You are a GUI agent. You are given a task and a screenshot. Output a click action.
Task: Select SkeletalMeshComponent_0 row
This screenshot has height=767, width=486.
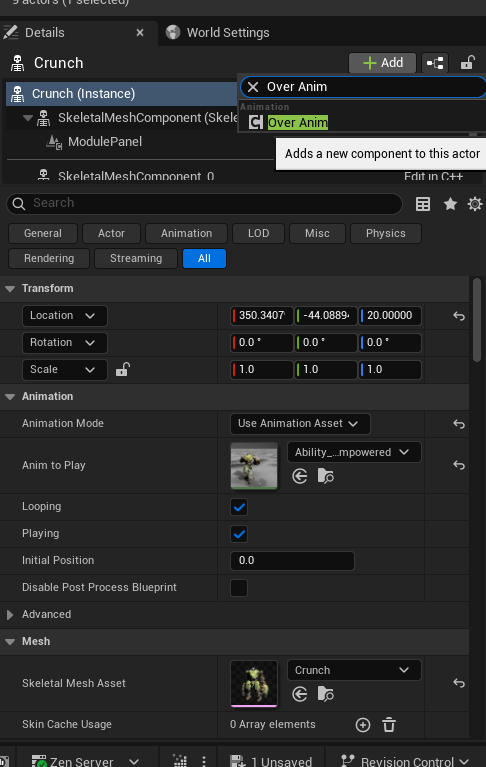click(x=136, y=176)
